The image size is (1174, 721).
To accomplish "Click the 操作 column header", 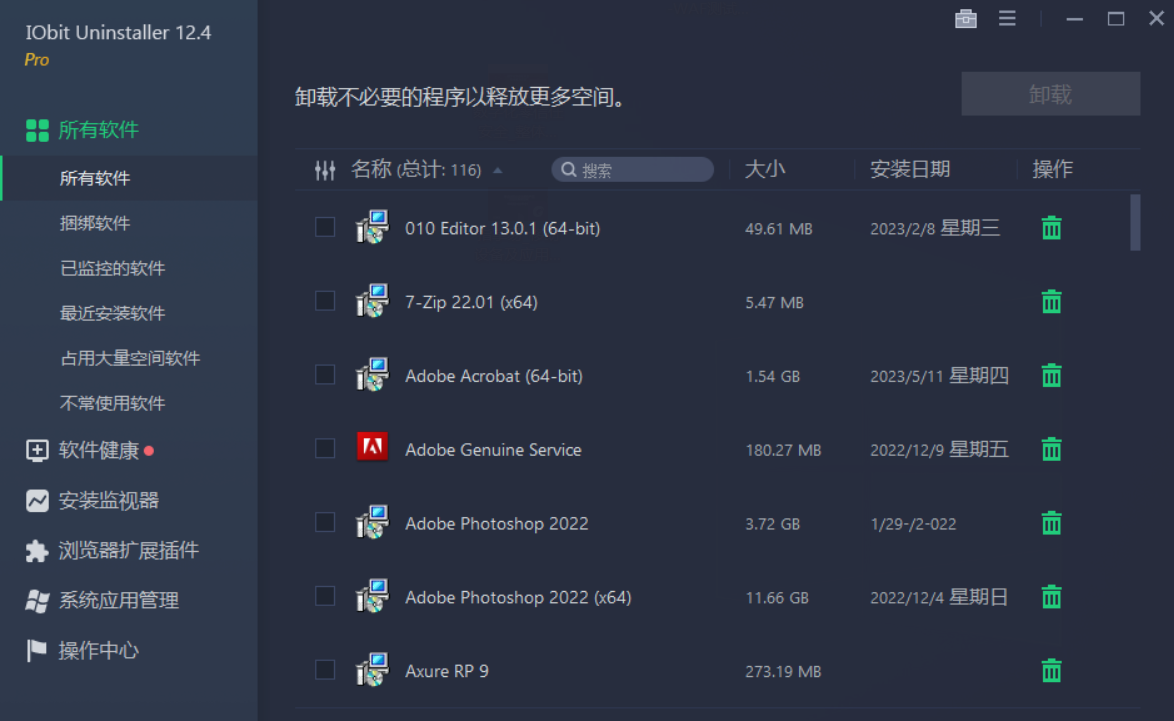I will coord(1052,169).
